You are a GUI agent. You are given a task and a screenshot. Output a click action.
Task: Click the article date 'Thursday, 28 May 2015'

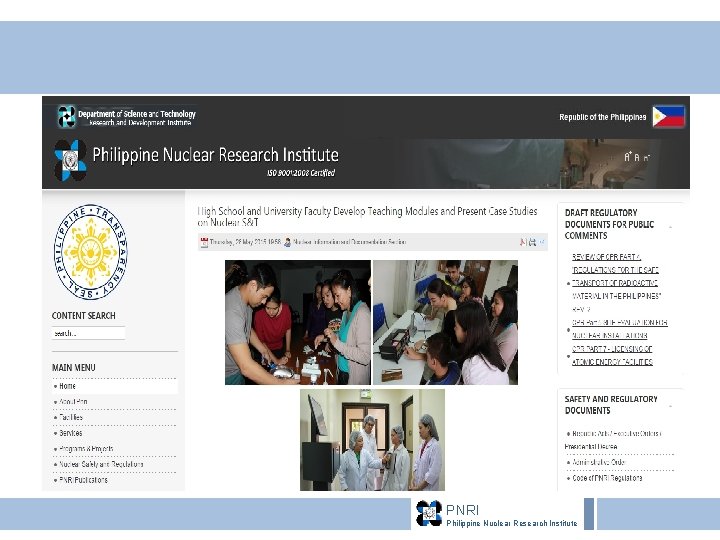tap(238, 242)
